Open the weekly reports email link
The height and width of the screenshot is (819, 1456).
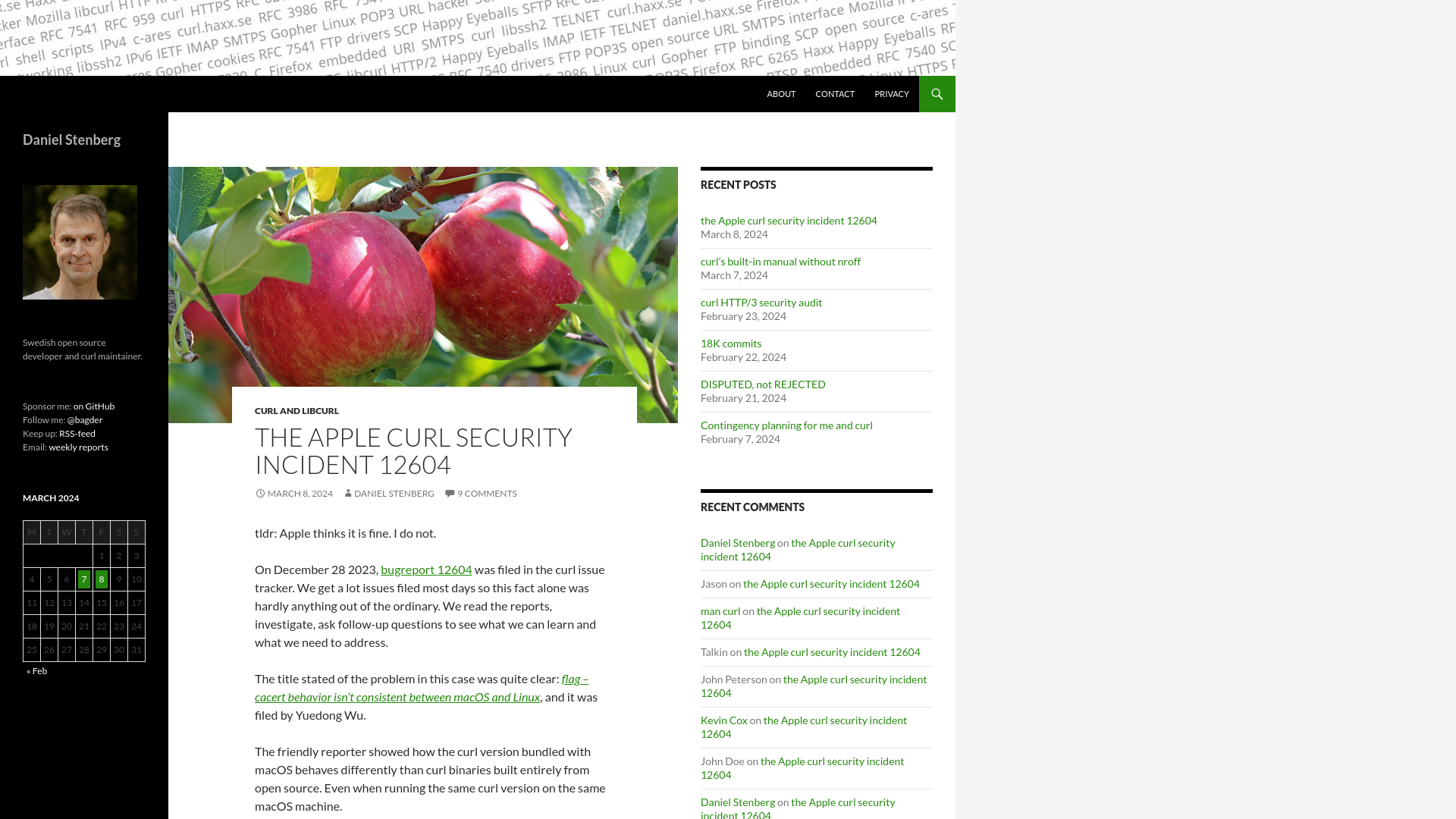click(78, 447)
